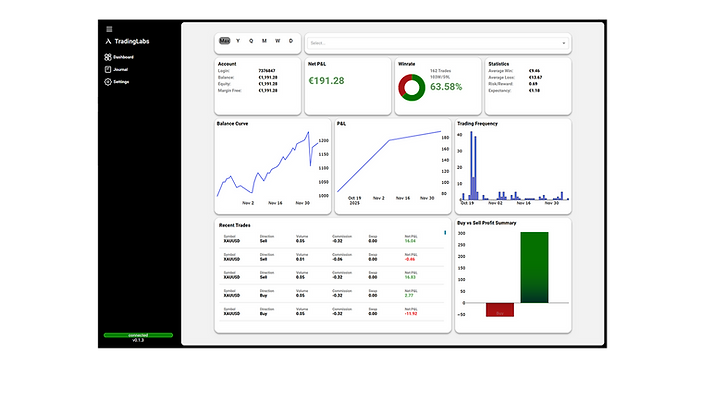
Task: Select the W (weekly) time range
Action: coord(278,41)
